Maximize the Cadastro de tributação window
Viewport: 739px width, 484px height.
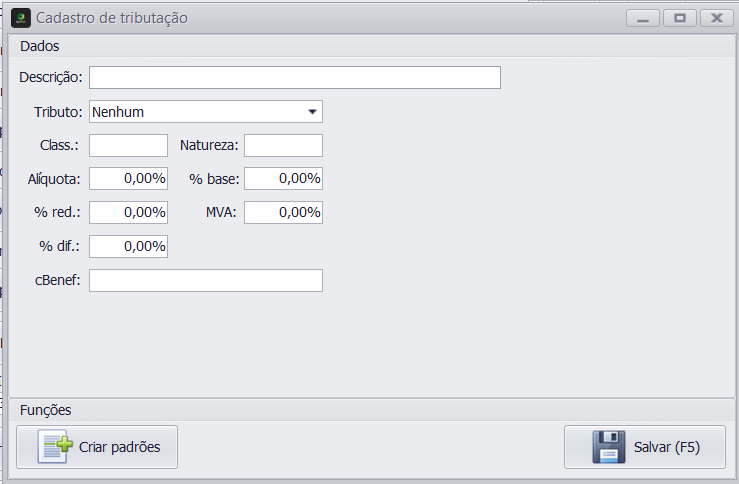(680, 18)
